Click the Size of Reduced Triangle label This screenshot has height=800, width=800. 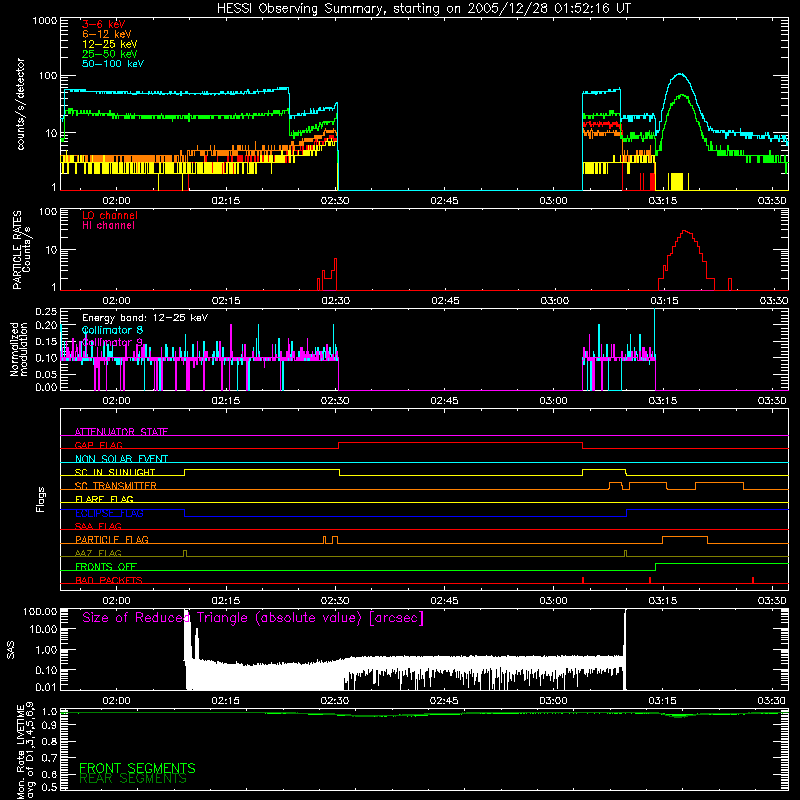(253, 618)
